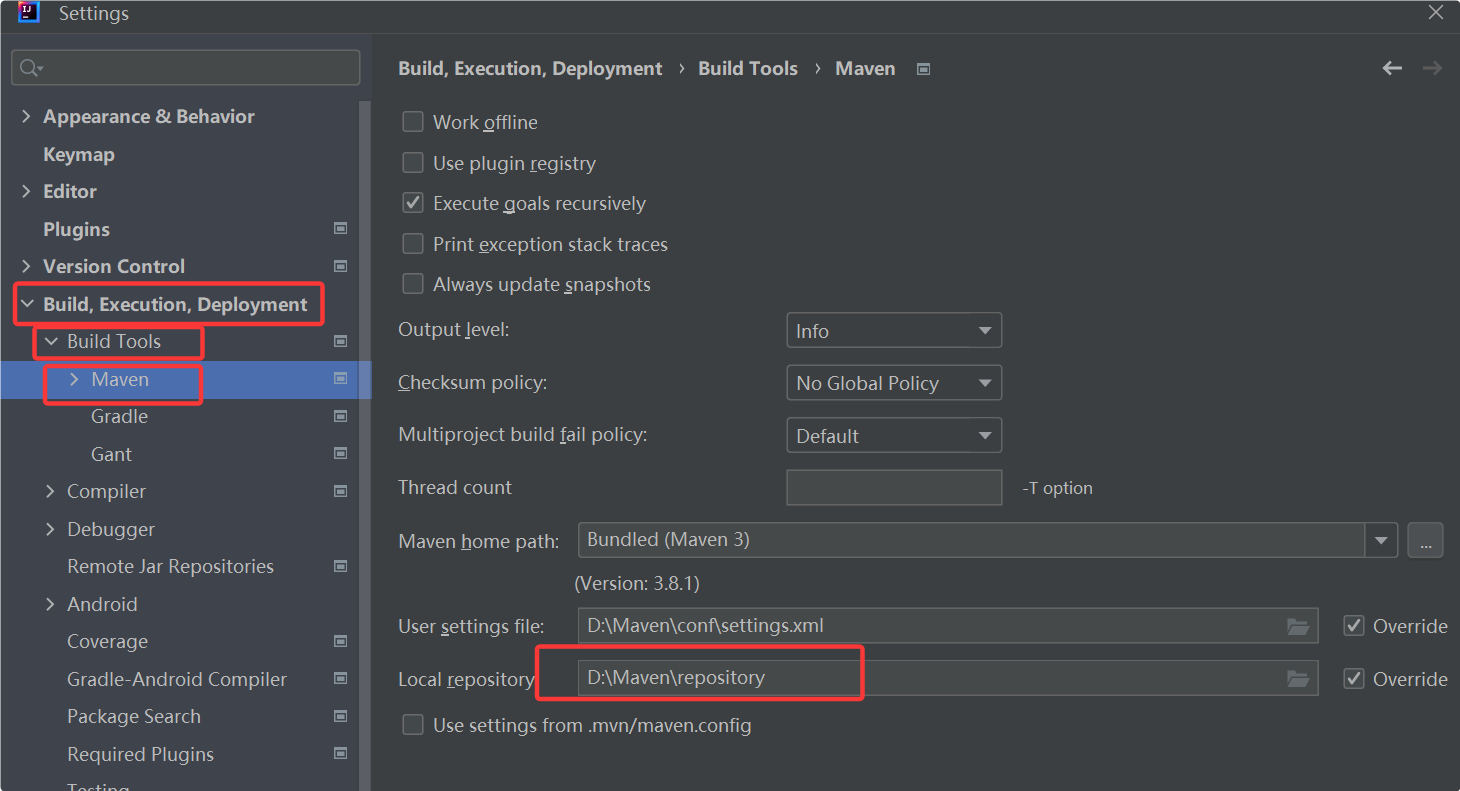Expand the Editor section
Screen dimensions: 1460x791
[x=26, y=191]
